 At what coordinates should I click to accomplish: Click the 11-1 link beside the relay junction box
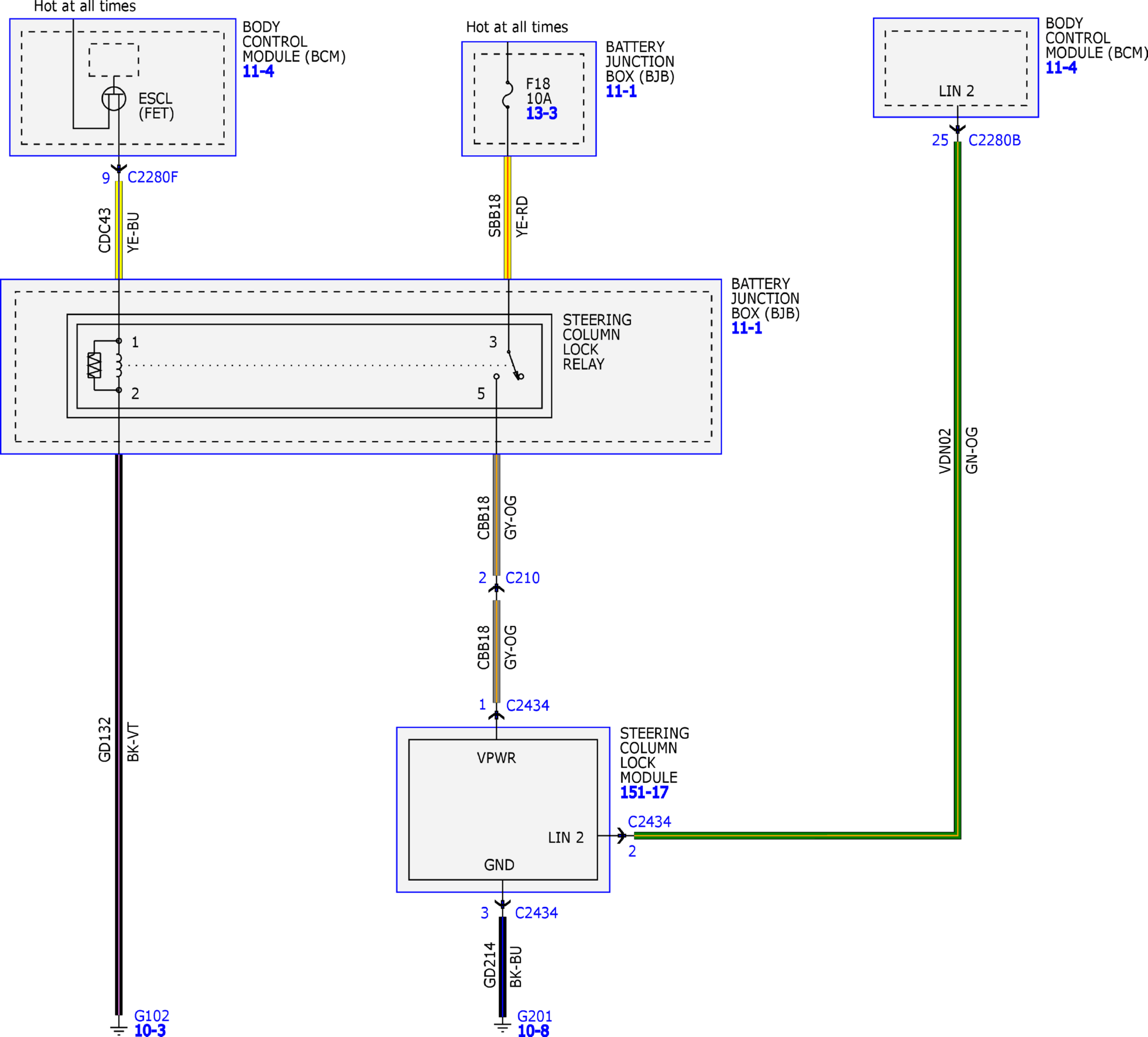[x=746, y=328]
